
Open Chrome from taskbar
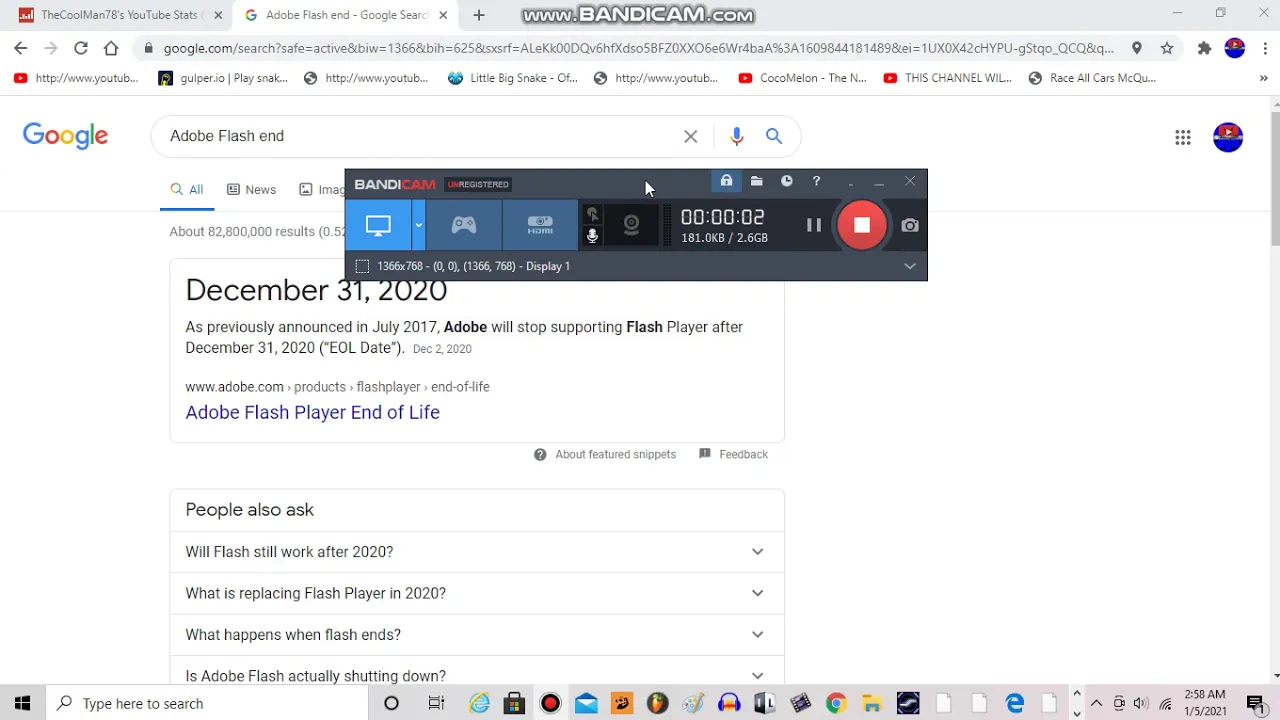pos(836,703)
